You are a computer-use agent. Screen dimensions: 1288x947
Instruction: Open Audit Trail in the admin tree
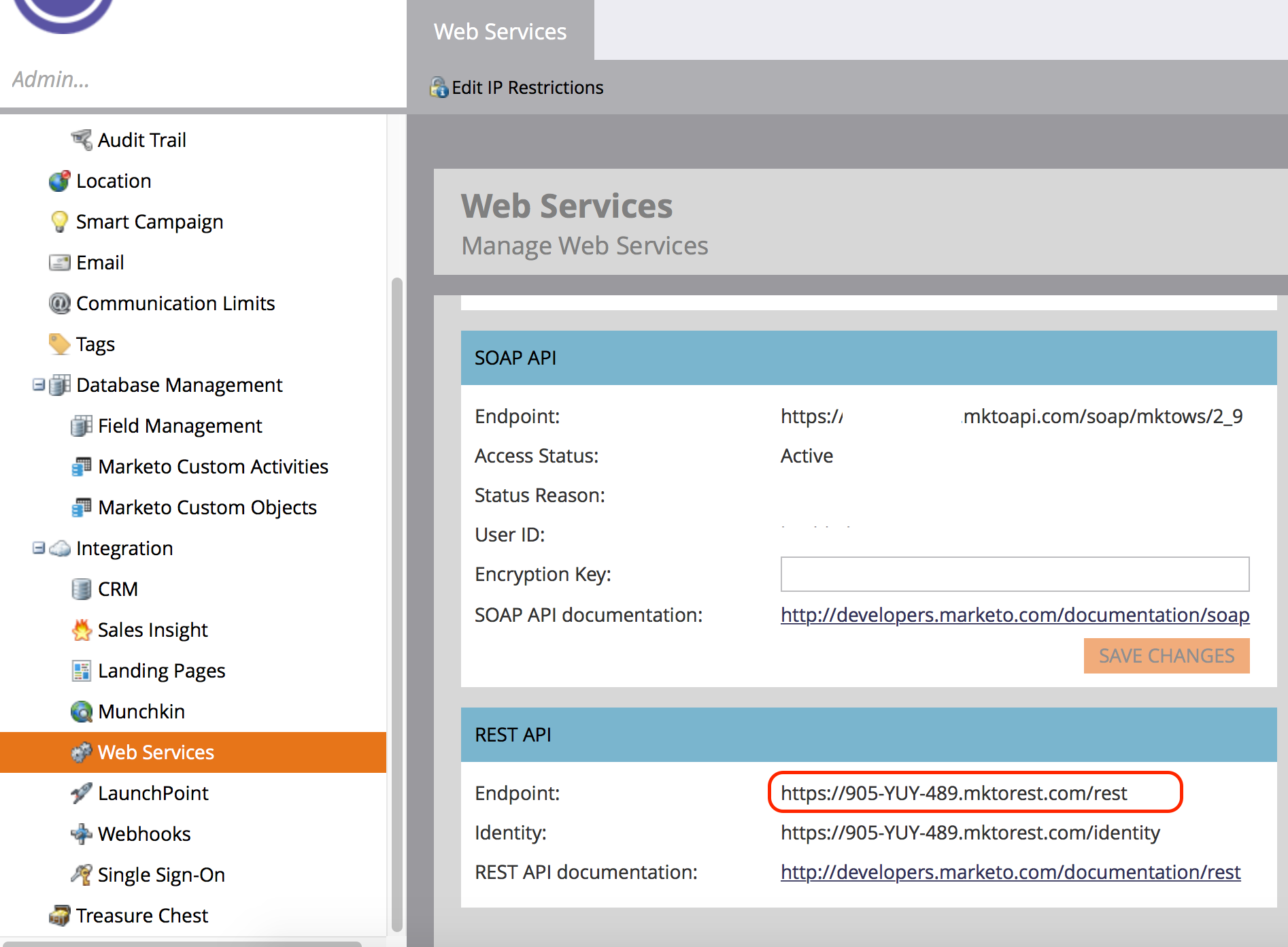[141, 140]
